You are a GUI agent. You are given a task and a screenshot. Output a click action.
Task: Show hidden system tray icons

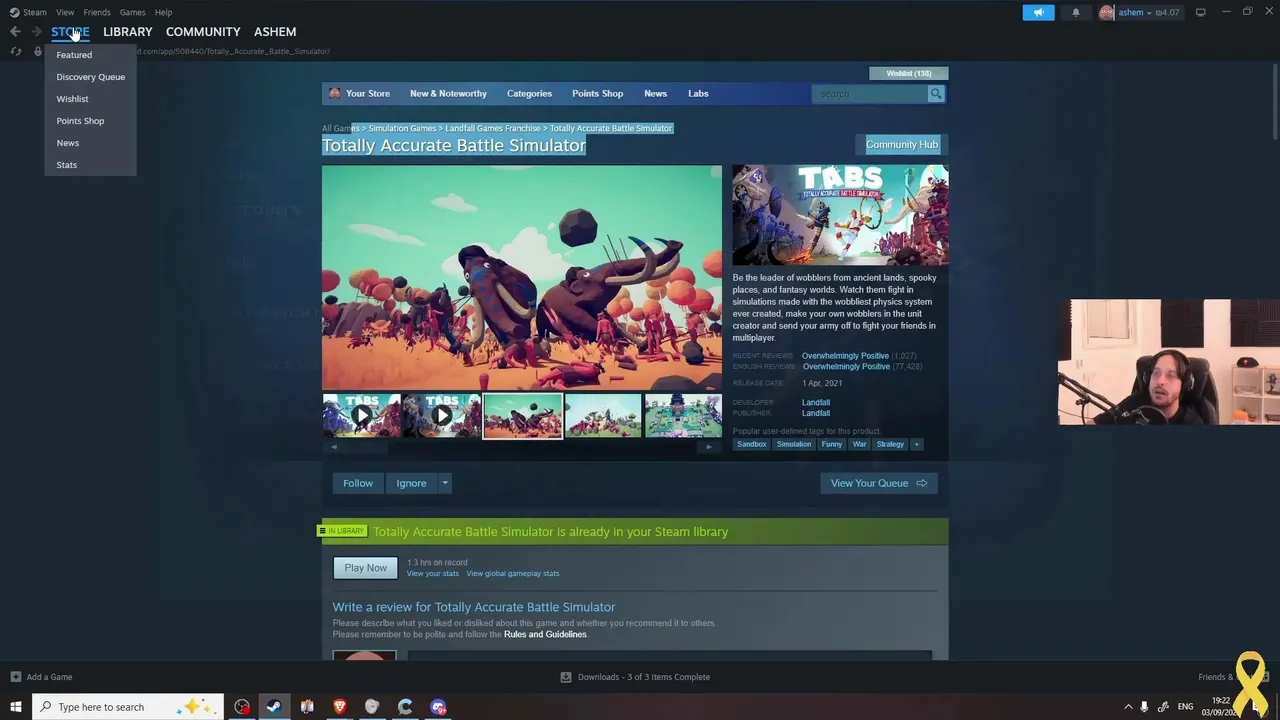coord(1128,707)
